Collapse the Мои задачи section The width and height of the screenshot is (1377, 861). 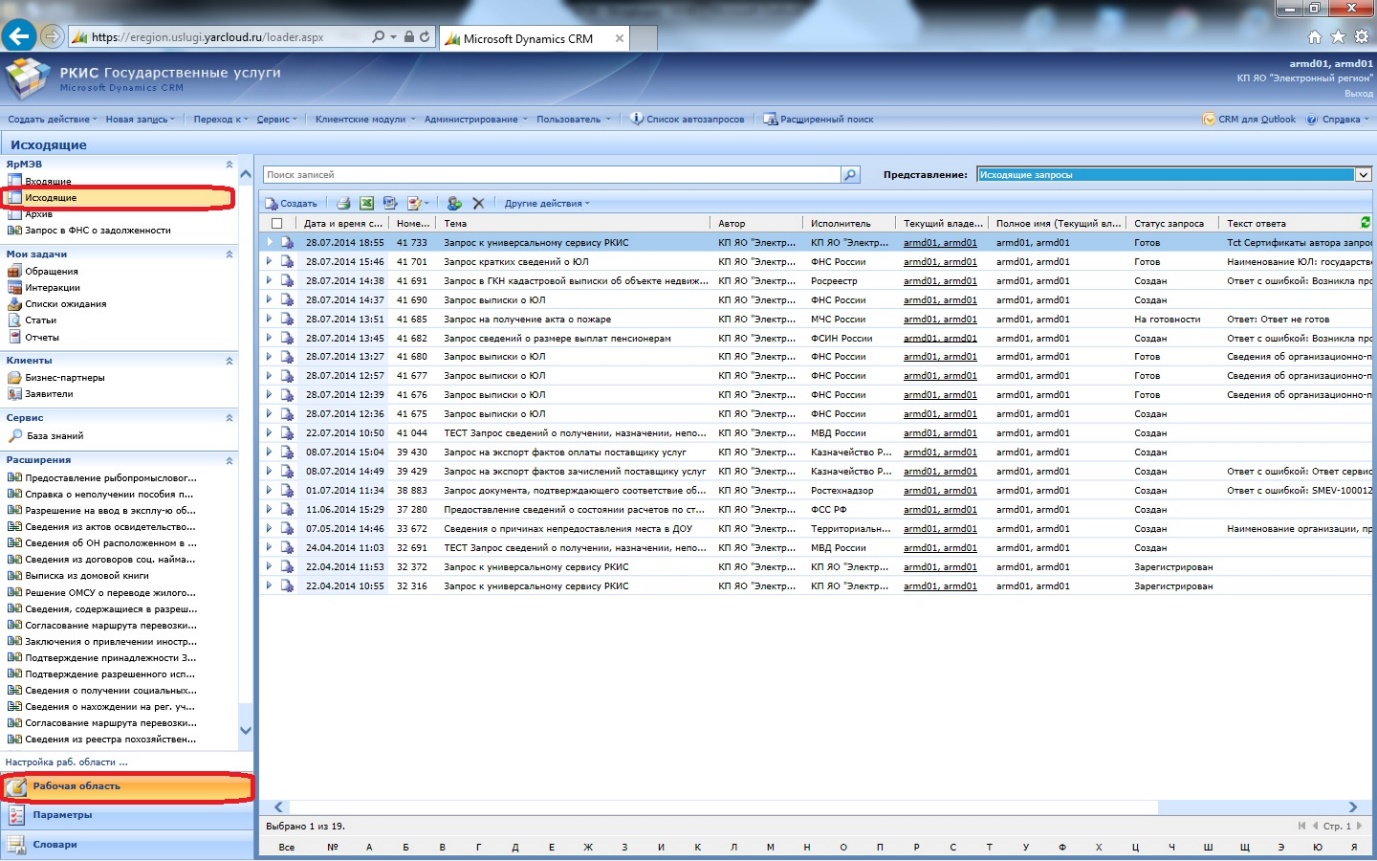[x=229, y=255]
